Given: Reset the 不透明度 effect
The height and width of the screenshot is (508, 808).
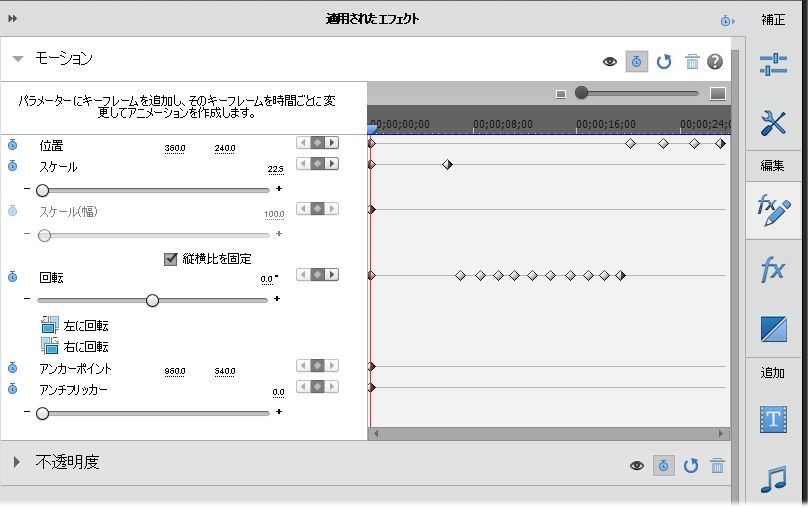Looking at the screenshot, I should [691, 466].
